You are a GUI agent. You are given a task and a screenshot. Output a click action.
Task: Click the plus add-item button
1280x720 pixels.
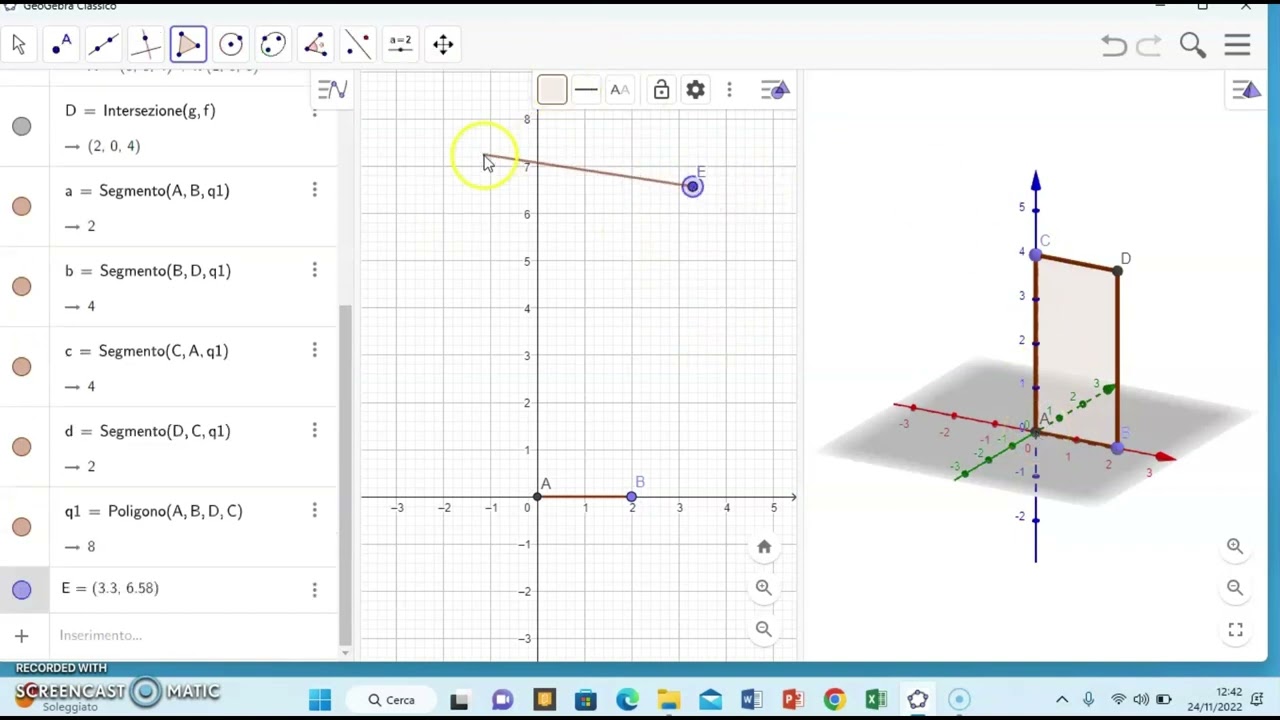pos(21,636)
